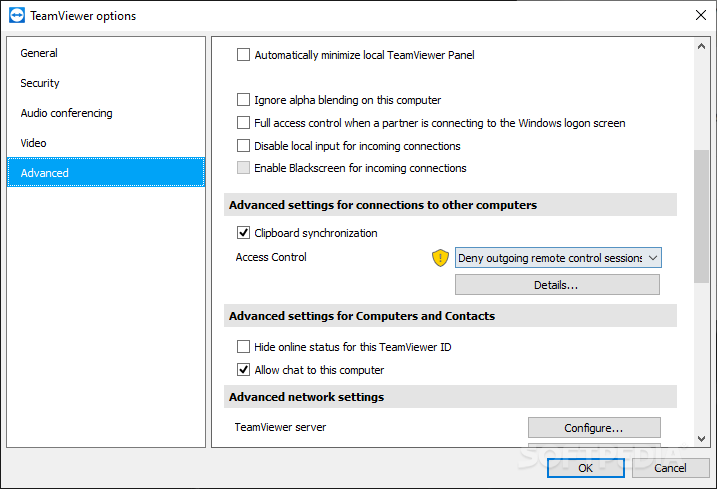The height and width of the screenshot is (489, 717).
Task: Click Configure... for TeamViewer server
Action: tap(594, 428)
